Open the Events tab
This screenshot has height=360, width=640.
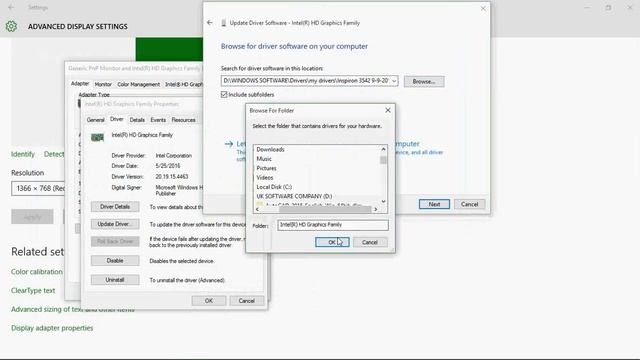pos(158,120)
